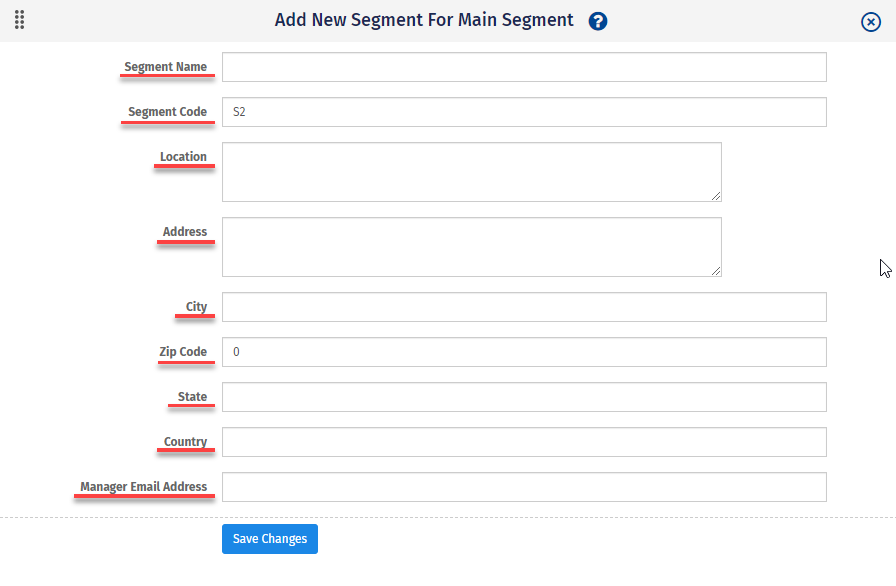Focus the City input field

tap(524, 307)
